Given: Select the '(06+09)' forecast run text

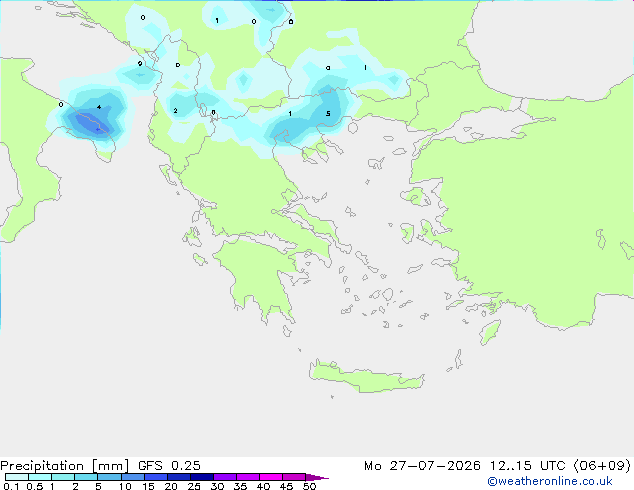Looking at the screenshot, I should [x=602, y=466].
